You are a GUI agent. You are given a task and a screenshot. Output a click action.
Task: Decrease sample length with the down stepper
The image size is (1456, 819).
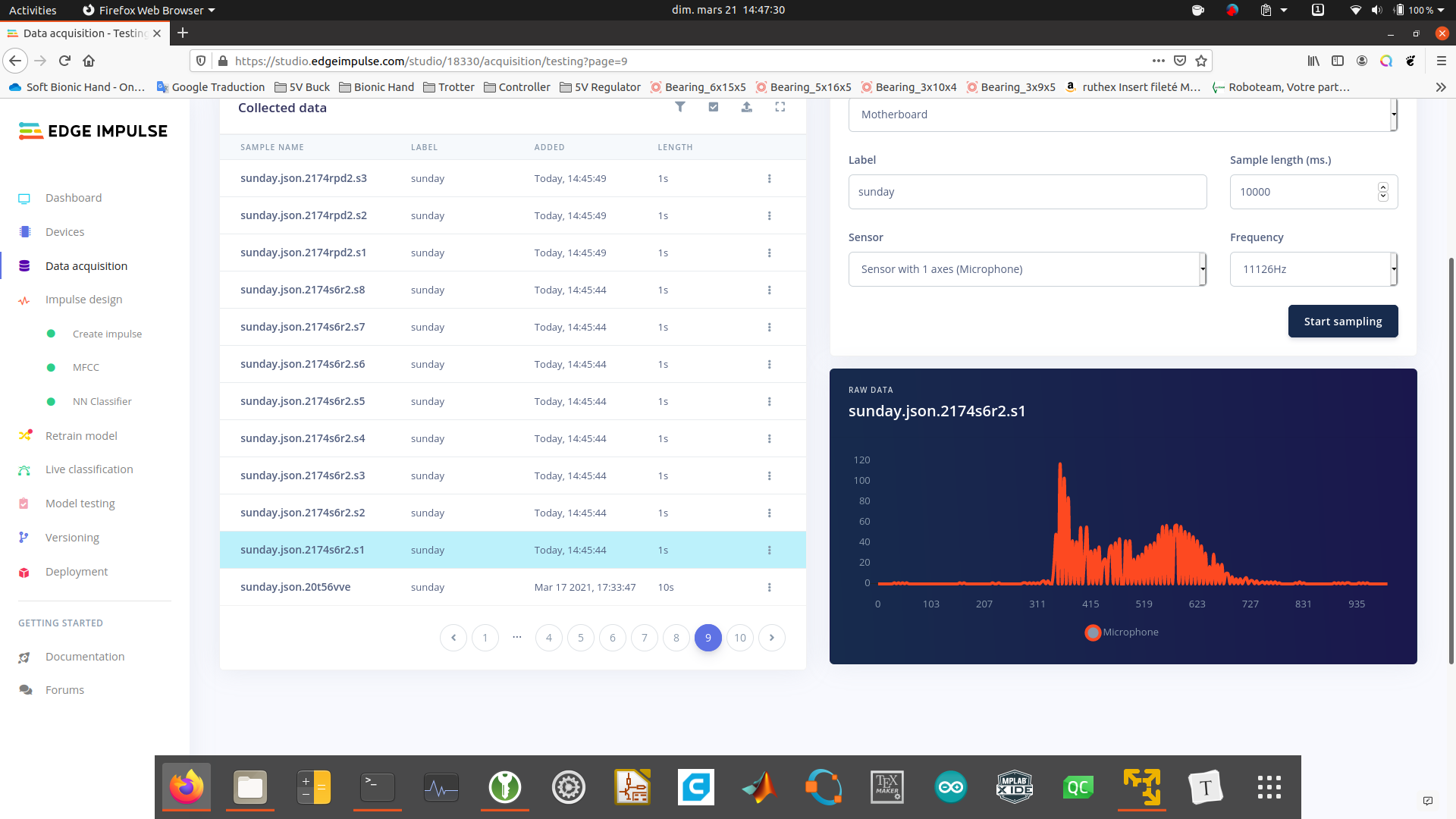pyautogui.click(x=1383, y=197)
